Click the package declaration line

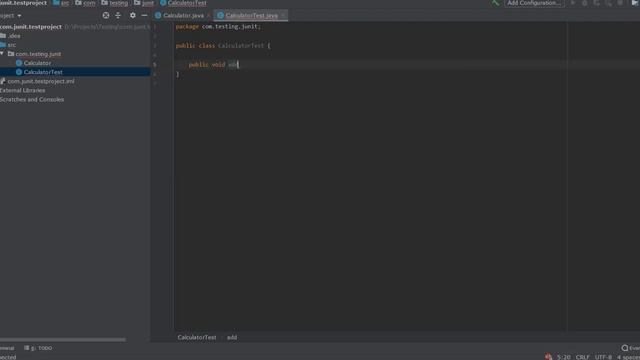[x=218, y=27]
